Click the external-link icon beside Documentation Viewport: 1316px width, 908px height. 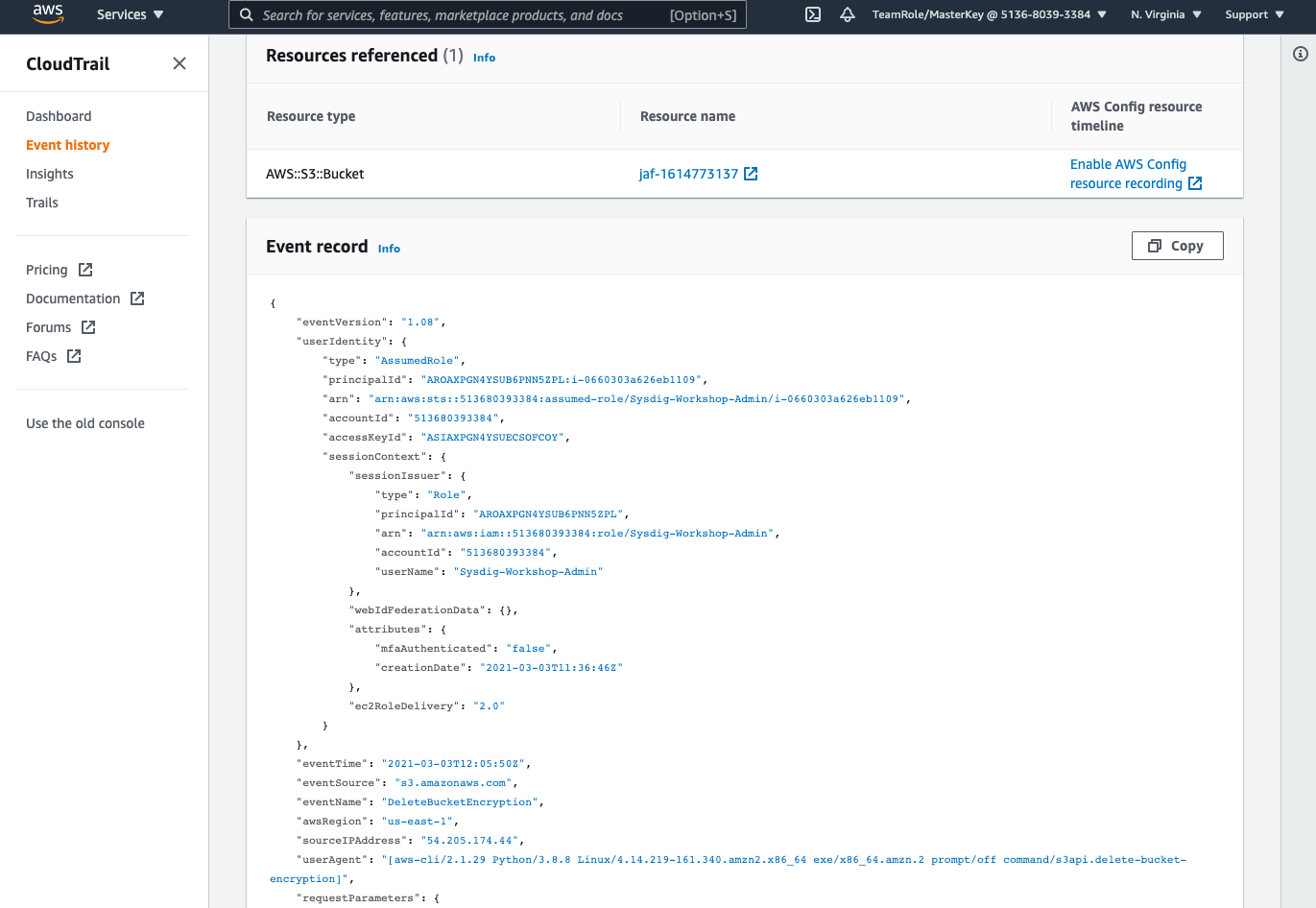(137, 299)
